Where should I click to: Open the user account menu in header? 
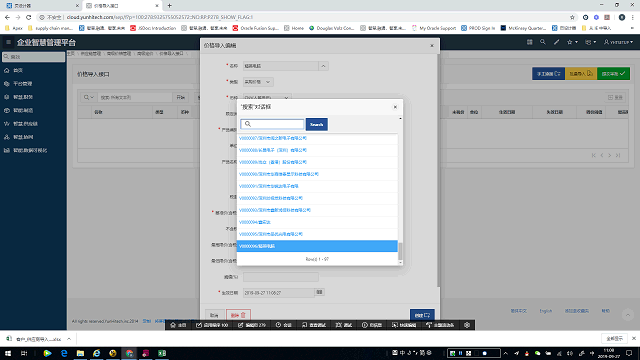618,42
